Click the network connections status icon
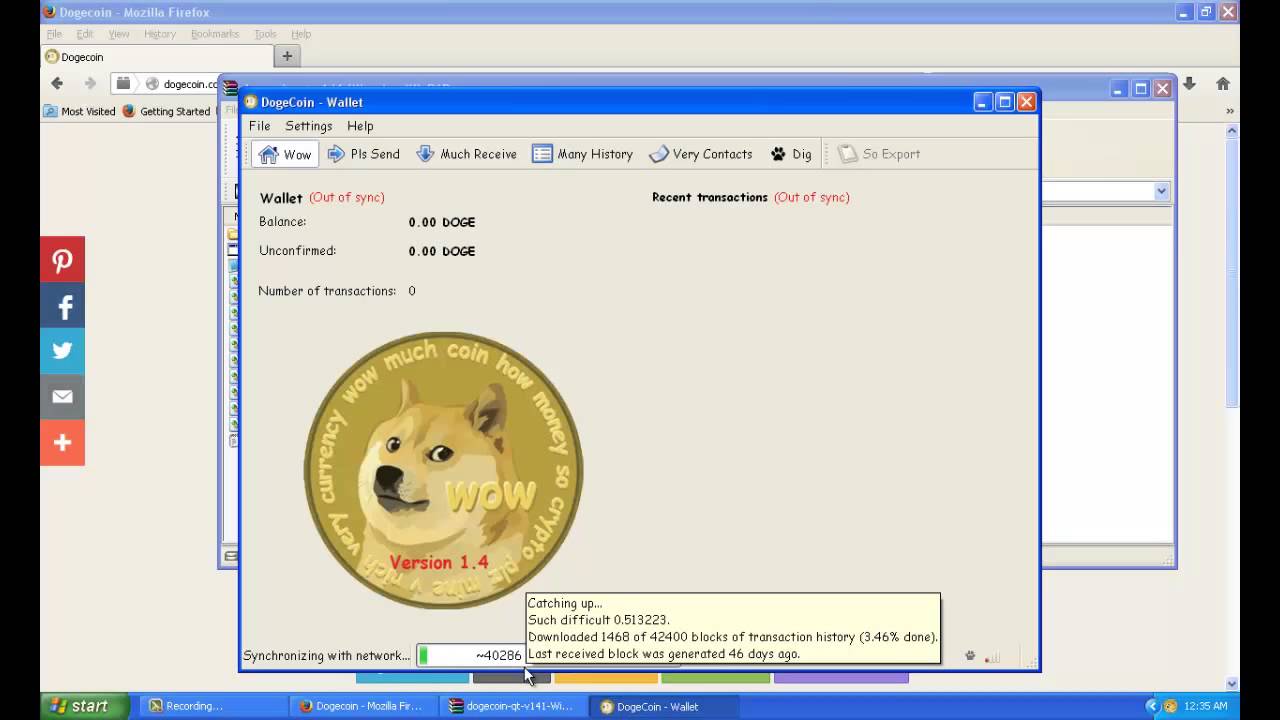Viewport: 1280px width, 720px height. (992, 657)
